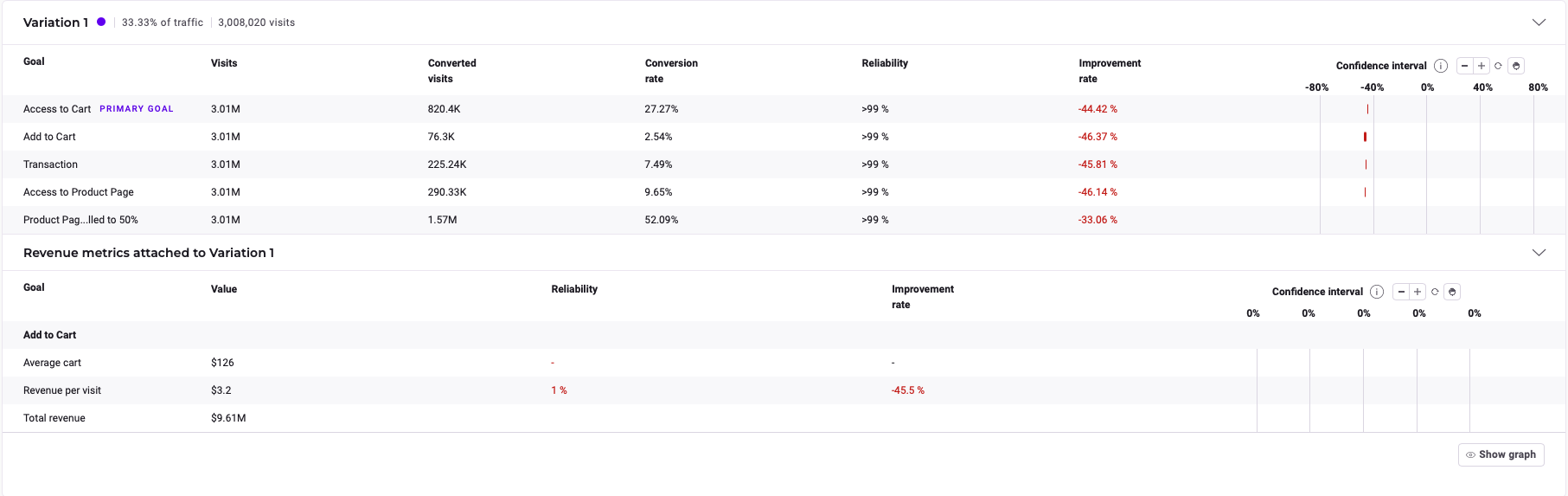The width and height of the screenshot is (1568, 496).
Task: Zoom in the goals confidence interval chart
Action: 1482,66
